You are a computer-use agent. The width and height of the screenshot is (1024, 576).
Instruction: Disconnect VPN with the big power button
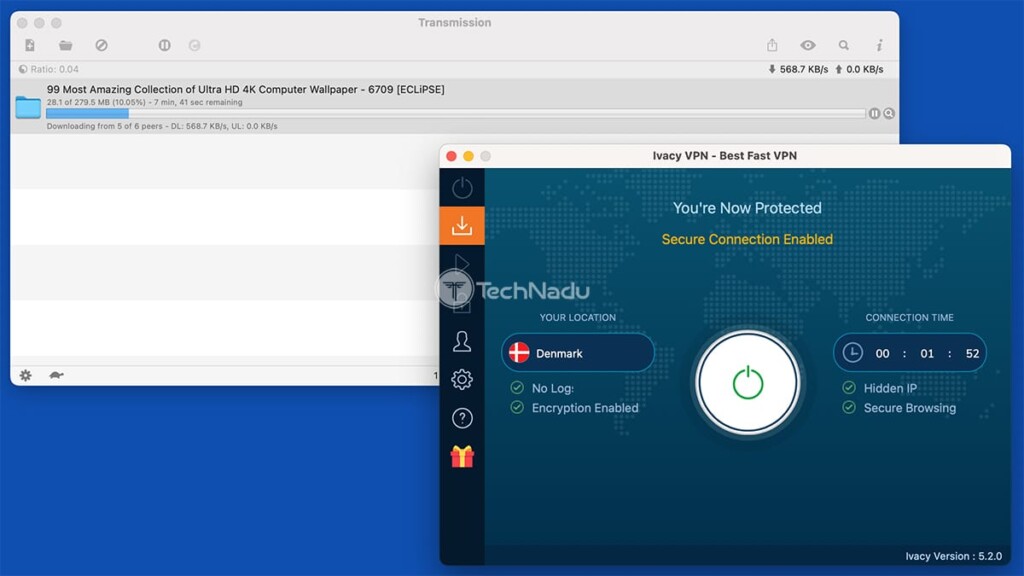point(748,383)
